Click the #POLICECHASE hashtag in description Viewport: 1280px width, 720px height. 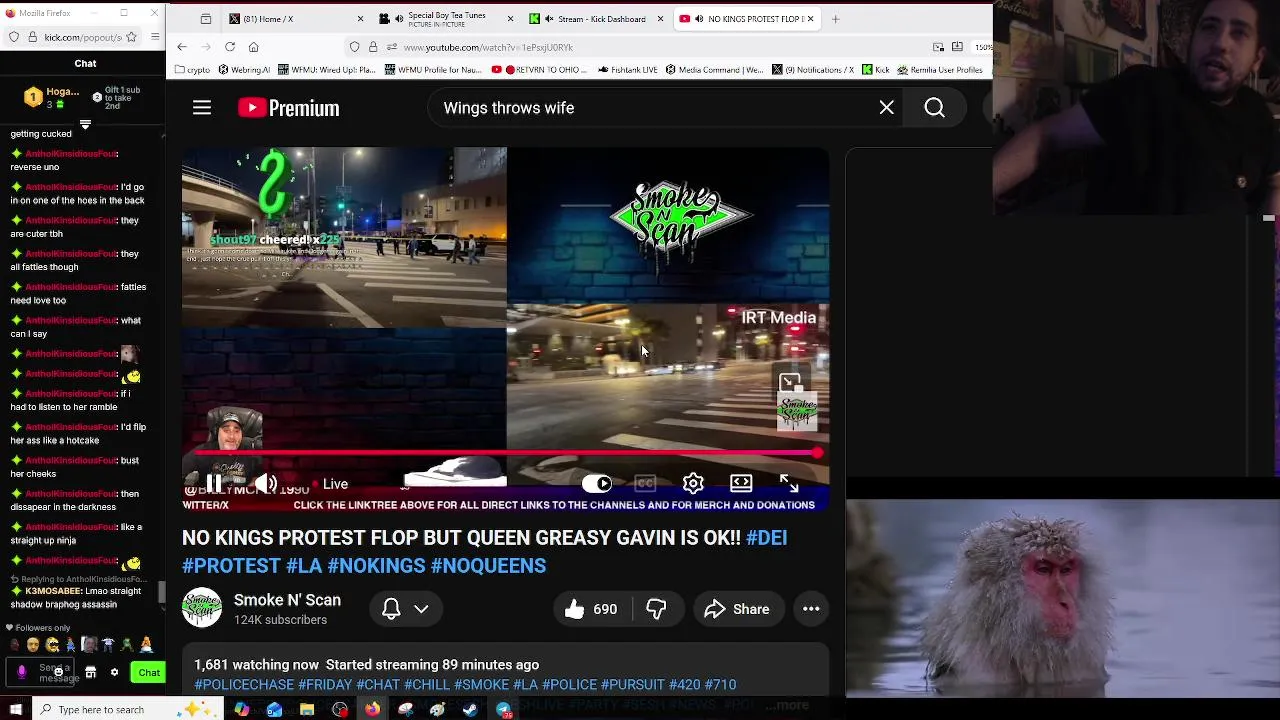(x=244, y=685)
